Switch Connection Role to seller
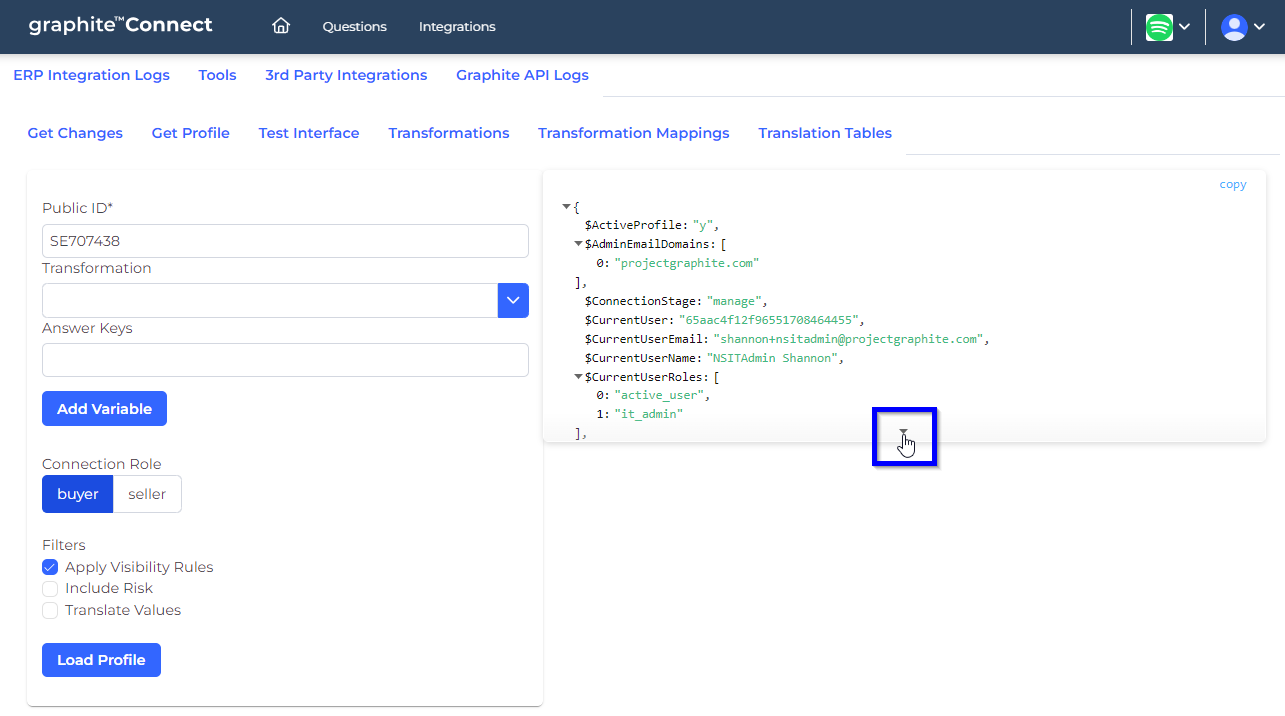Image resolution: width=1285 pixels, height=716 pixels. (x=147, y=493)
